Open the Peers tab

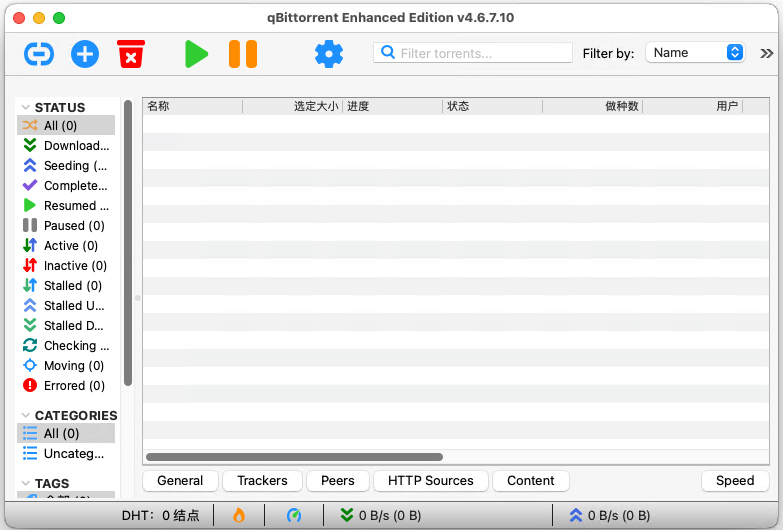[338, 481]
